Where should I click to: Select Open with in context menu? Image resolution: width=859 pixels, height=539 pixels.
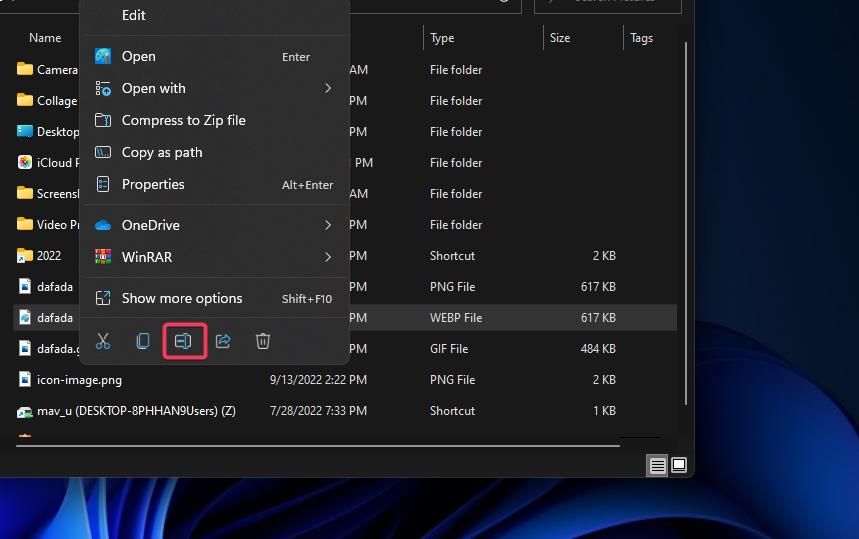(215, 88)
